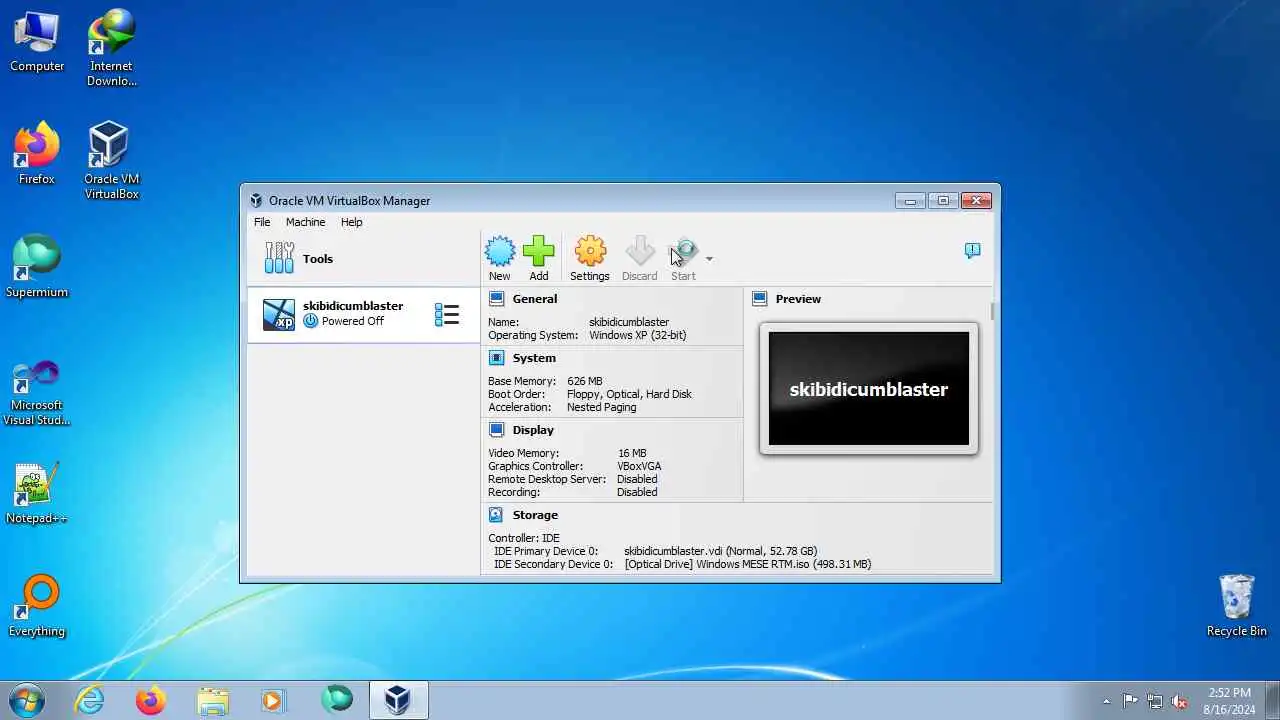1280x720 pixels.
Task: Open the Notepad++ desktop shortcut
Action: click(x=37, y=493)
